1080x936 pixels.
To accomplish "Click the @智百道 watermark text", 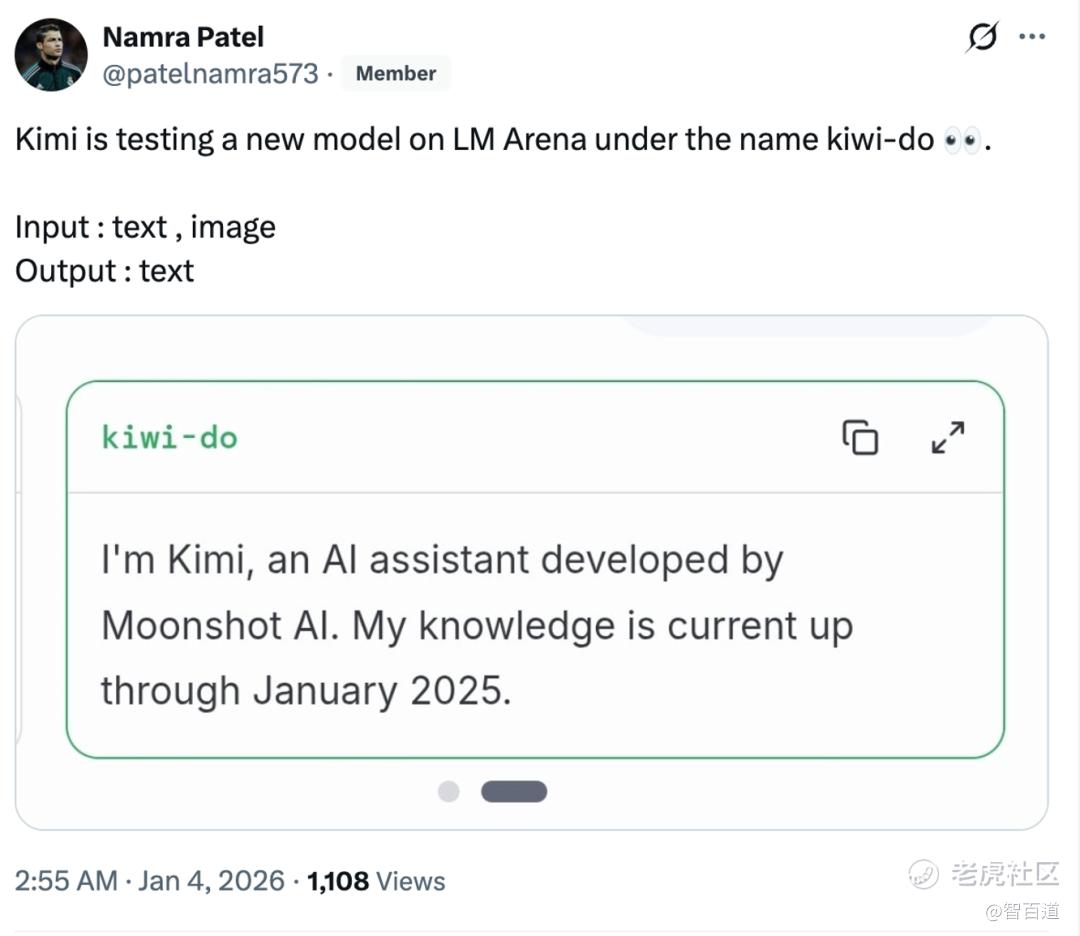I will coord(1021,911).
